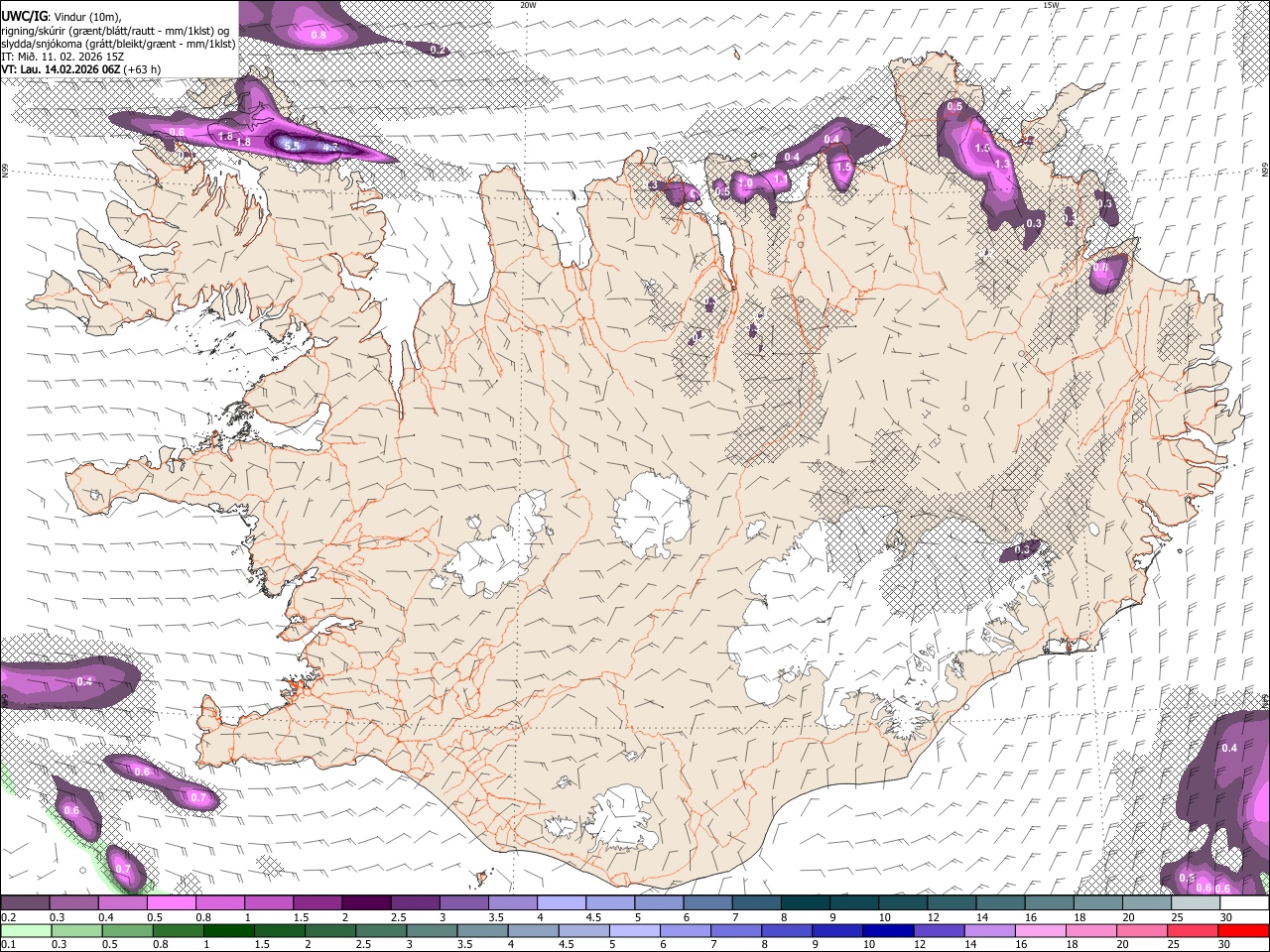The height and width of the screenshot is (952, 1270).
Task: Click the 'Vindur (10m)' header text
Action: (86, 17)
